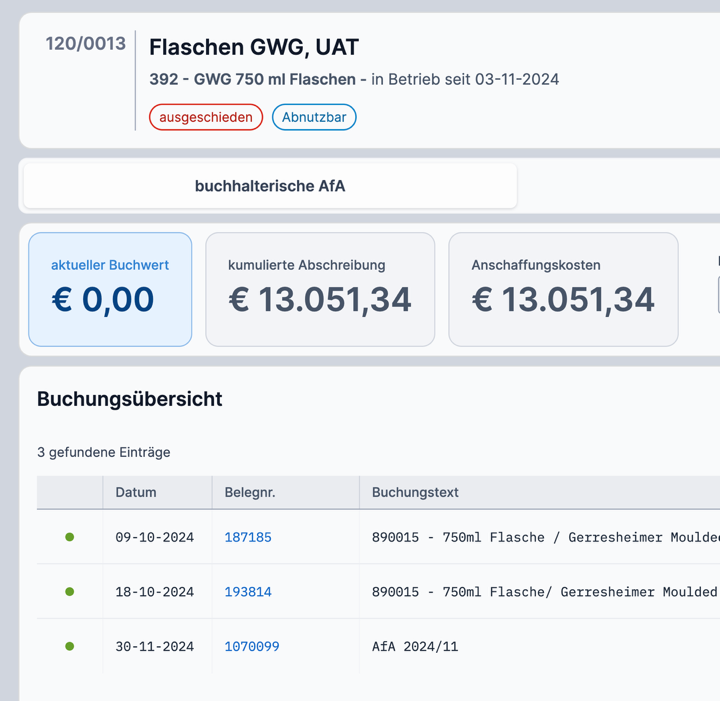This screenshot has height=701, width=720.
Task: Click the green status dot for 09-10-2024
Action: 69,537
